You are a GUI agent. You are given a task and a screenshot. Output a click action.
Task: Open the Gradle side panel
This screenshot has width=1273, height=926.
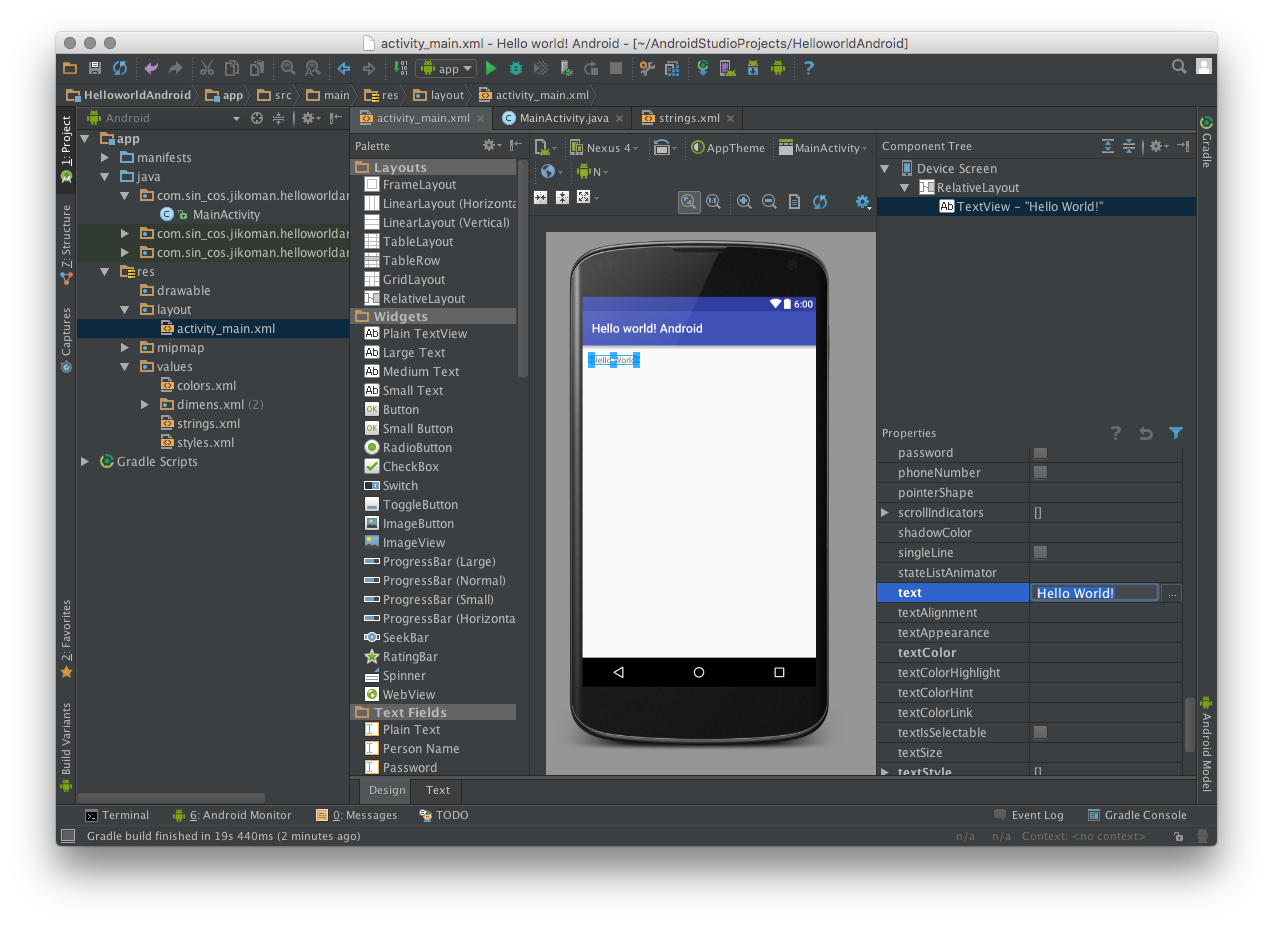click(x=1206, y=143)
